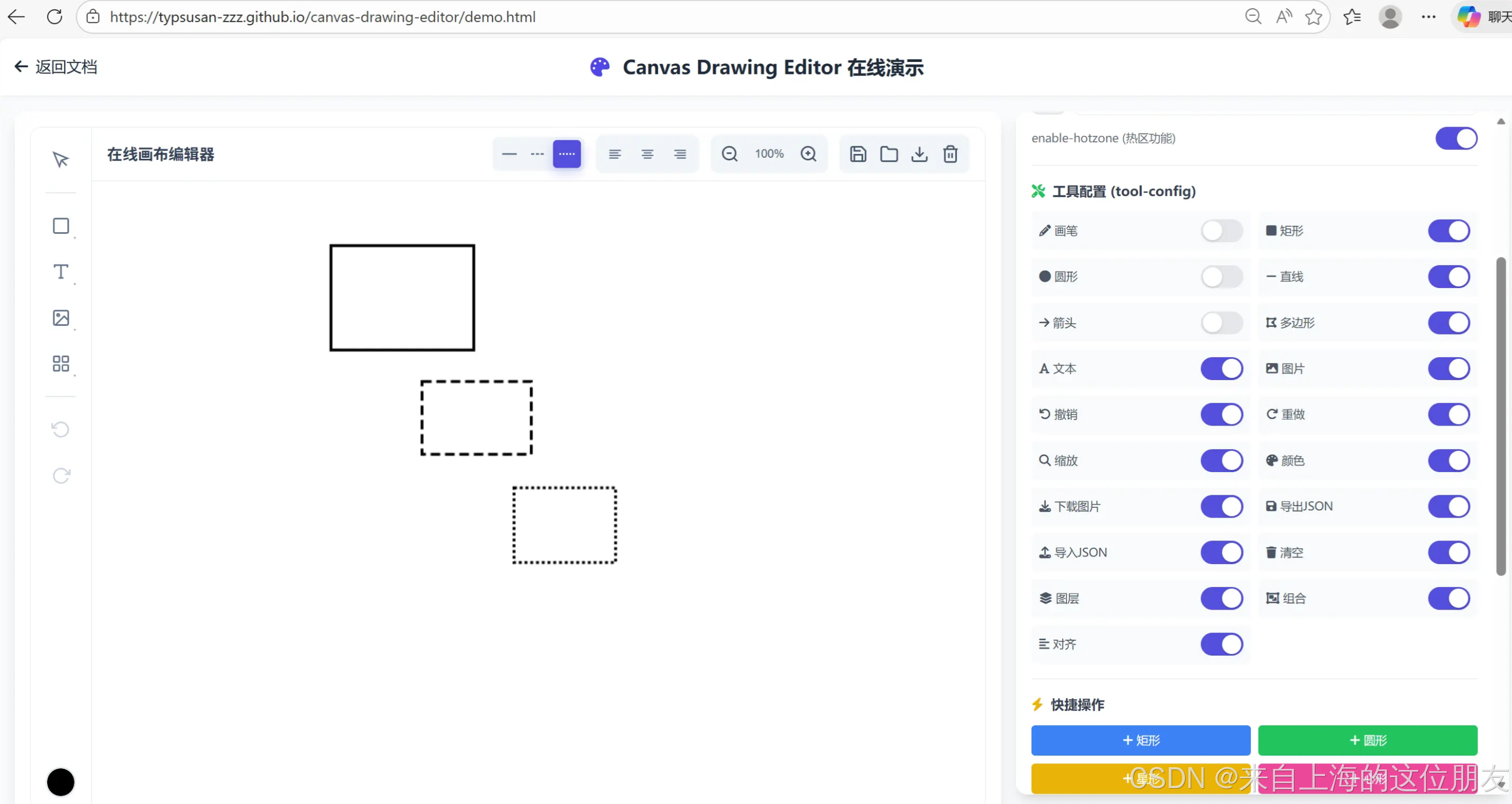Click the 返回文档 back link
1512x804 pixels.
coord(55,66)
